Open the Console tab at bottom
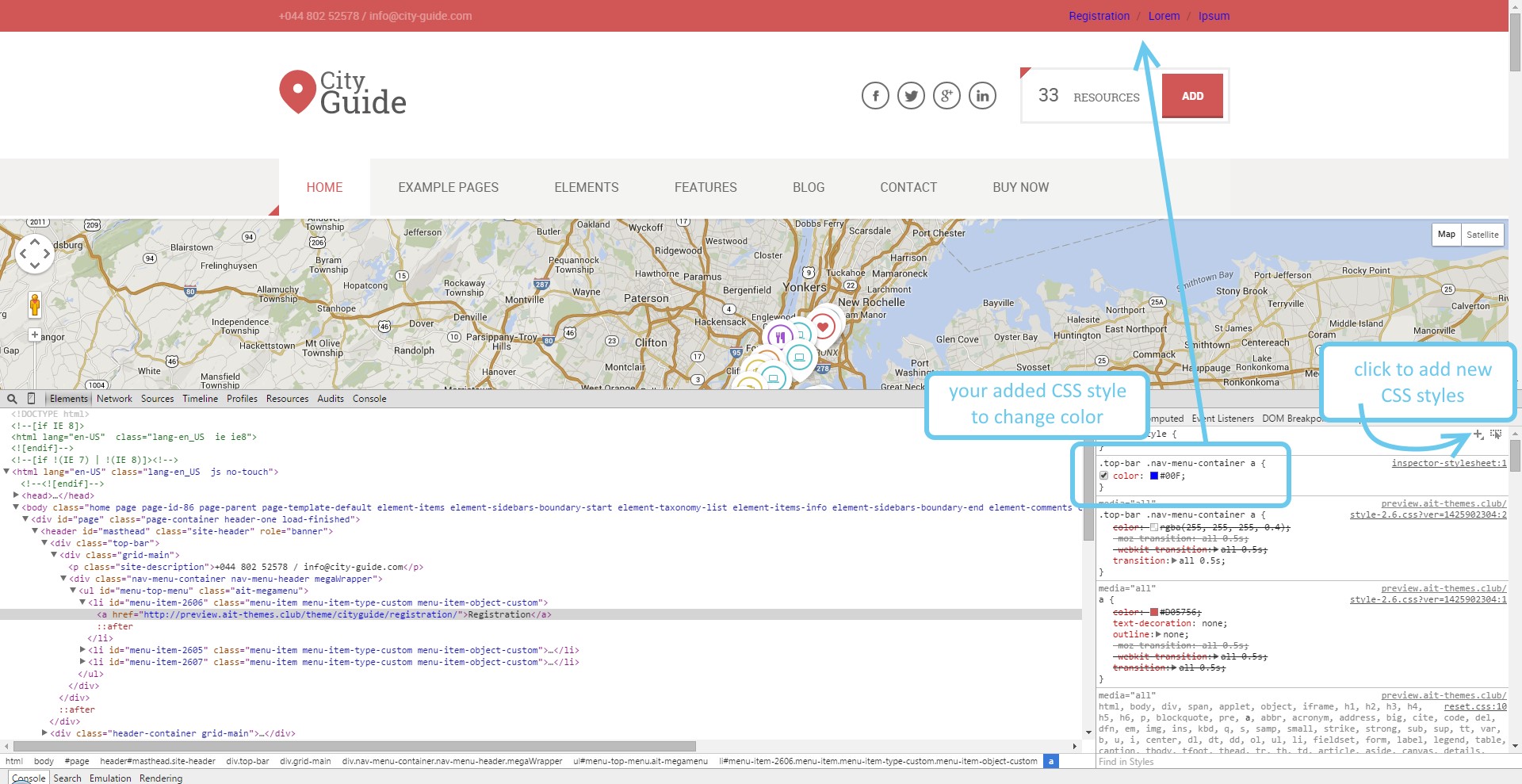 tap(29, 778)
